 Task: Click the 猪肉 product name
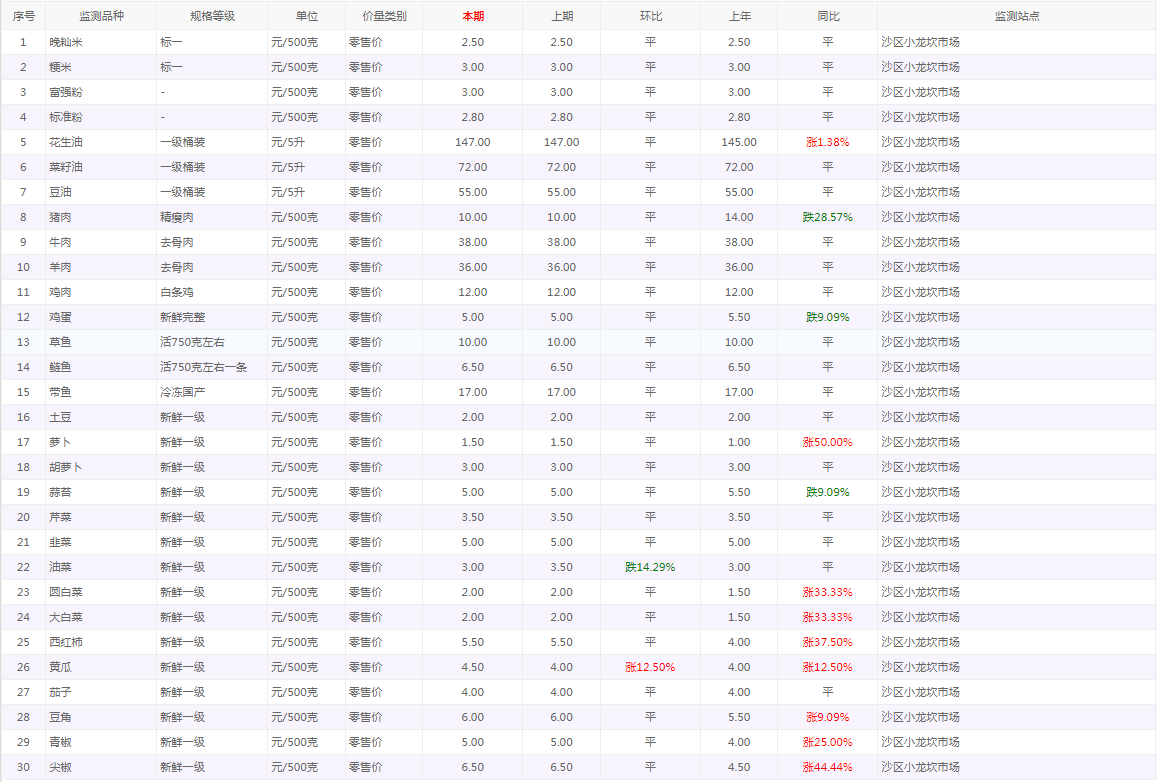tap(60, 217)
